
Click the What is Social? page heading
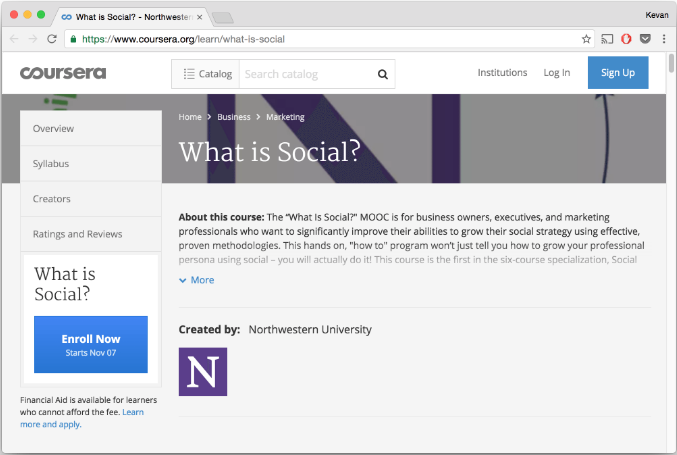tap(269, 152)
